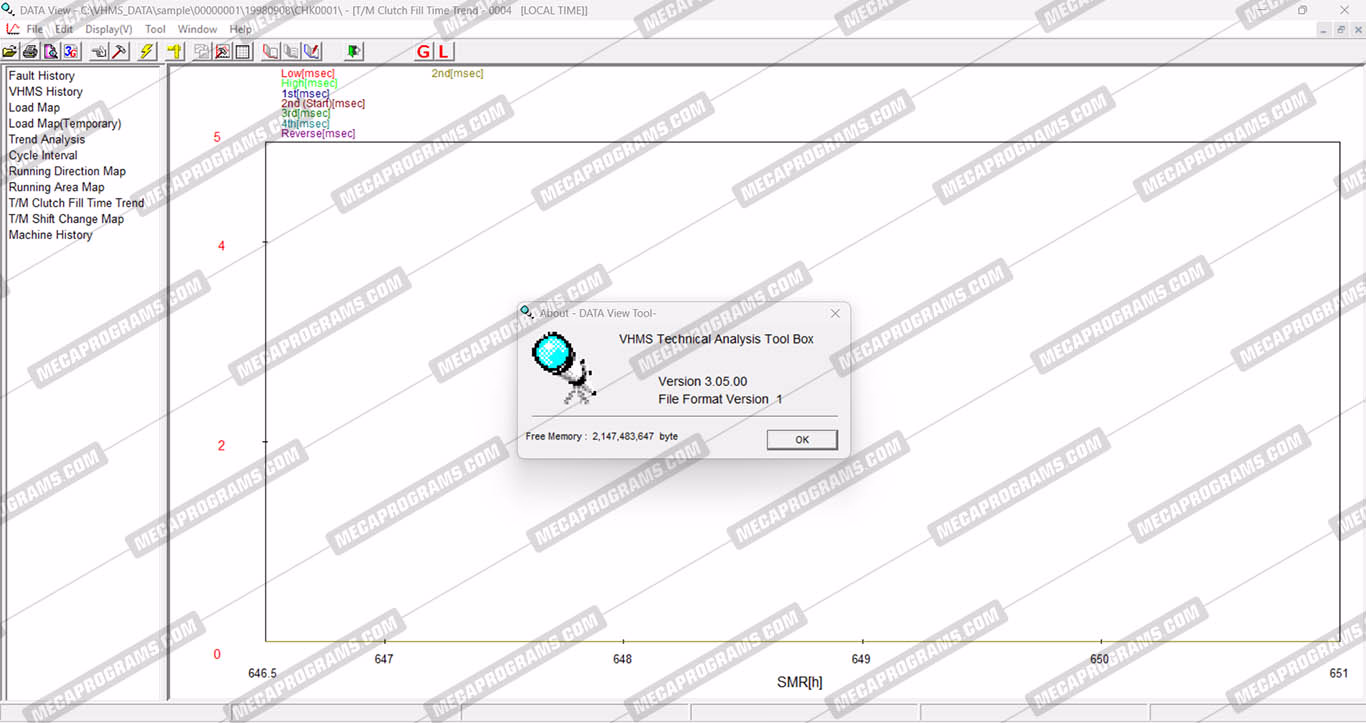Select T/M Shift Change Map in sidebar
This screenshot has width=1366, height=723.
click(66, 219)
